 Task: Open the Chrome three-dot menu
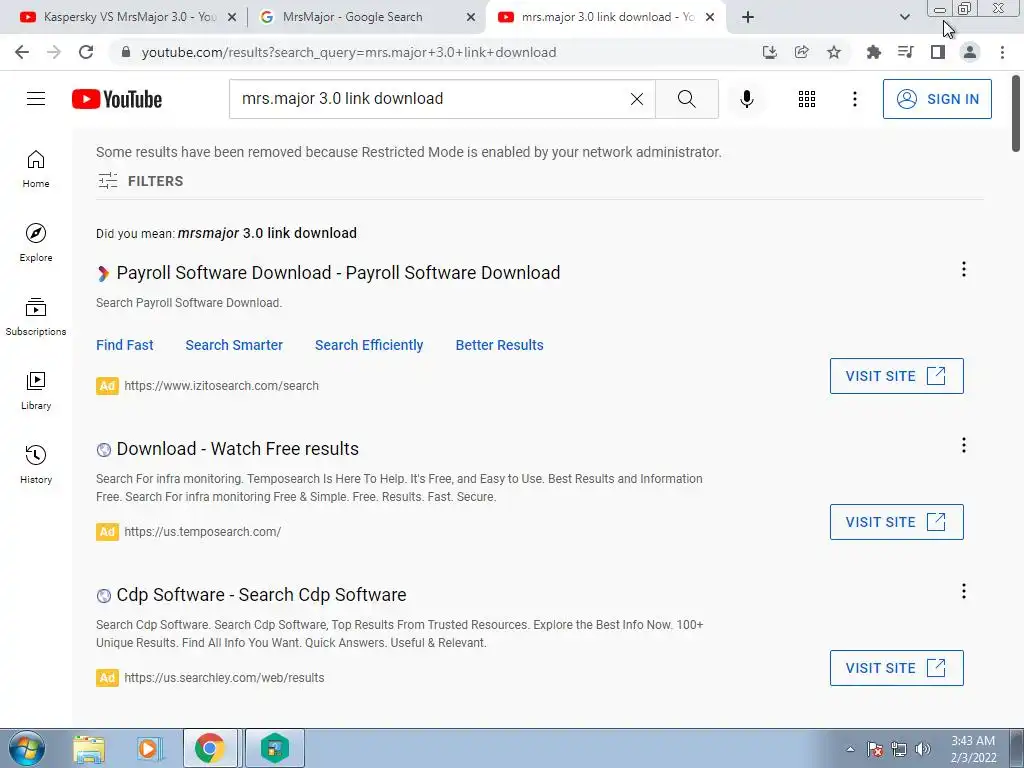(x=1002, y=52)
